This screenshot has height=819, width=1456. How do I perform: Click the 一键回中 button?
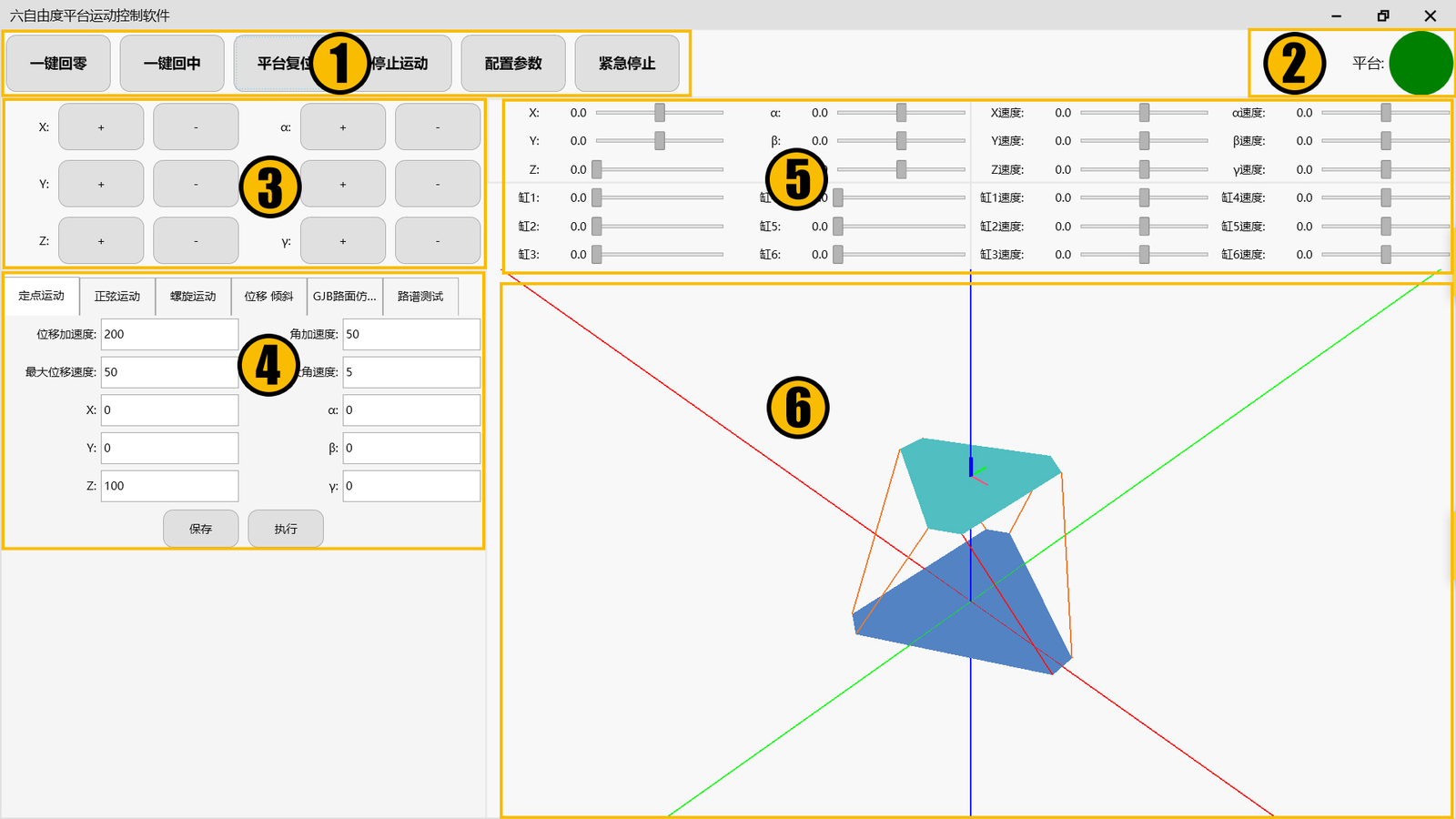[172, 64]
